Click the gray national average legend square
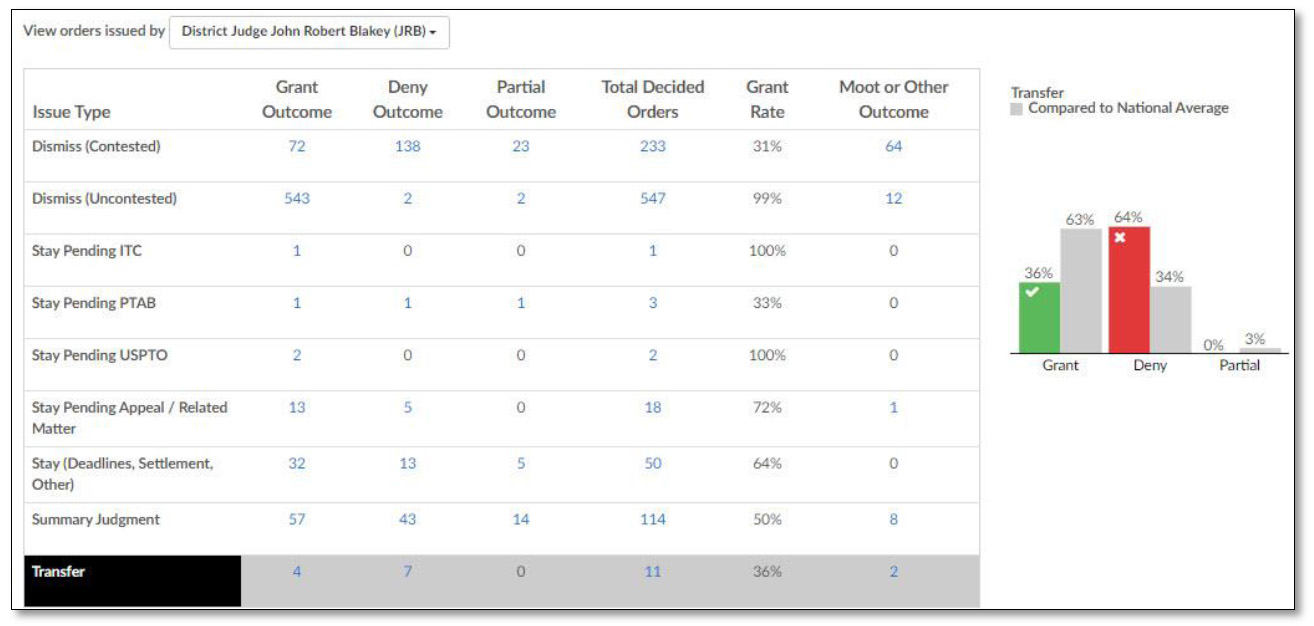Screen dimensions: 1314x626 pyautogui.click(x=1017, y=108)
